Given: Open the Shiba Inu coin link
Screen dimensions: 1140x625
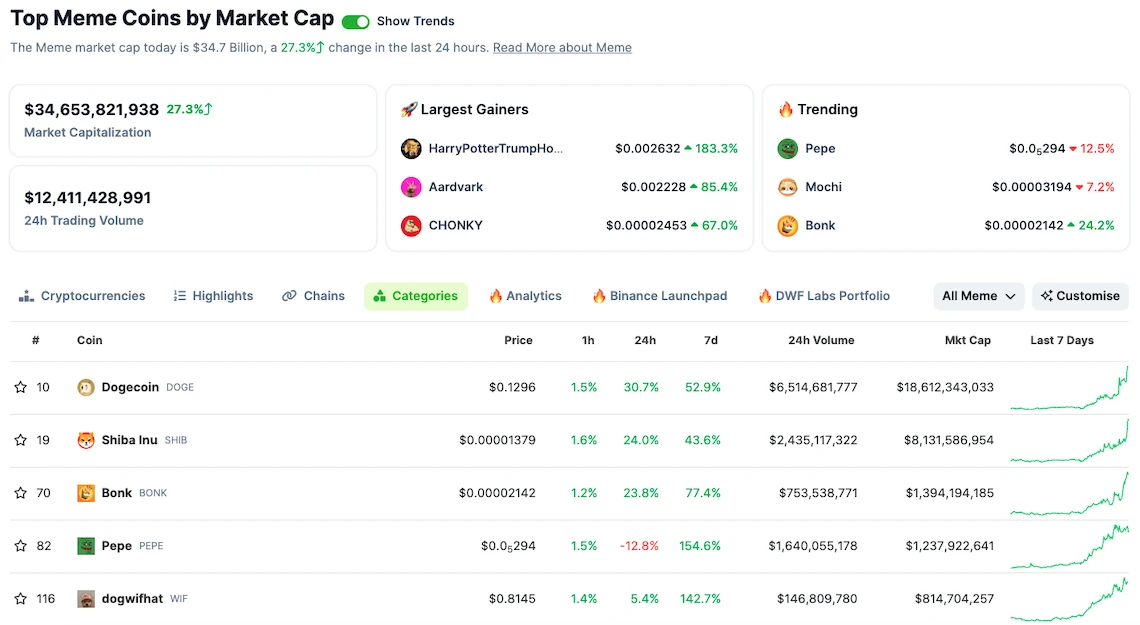Looking at the screenshot, I should point(129,440).
